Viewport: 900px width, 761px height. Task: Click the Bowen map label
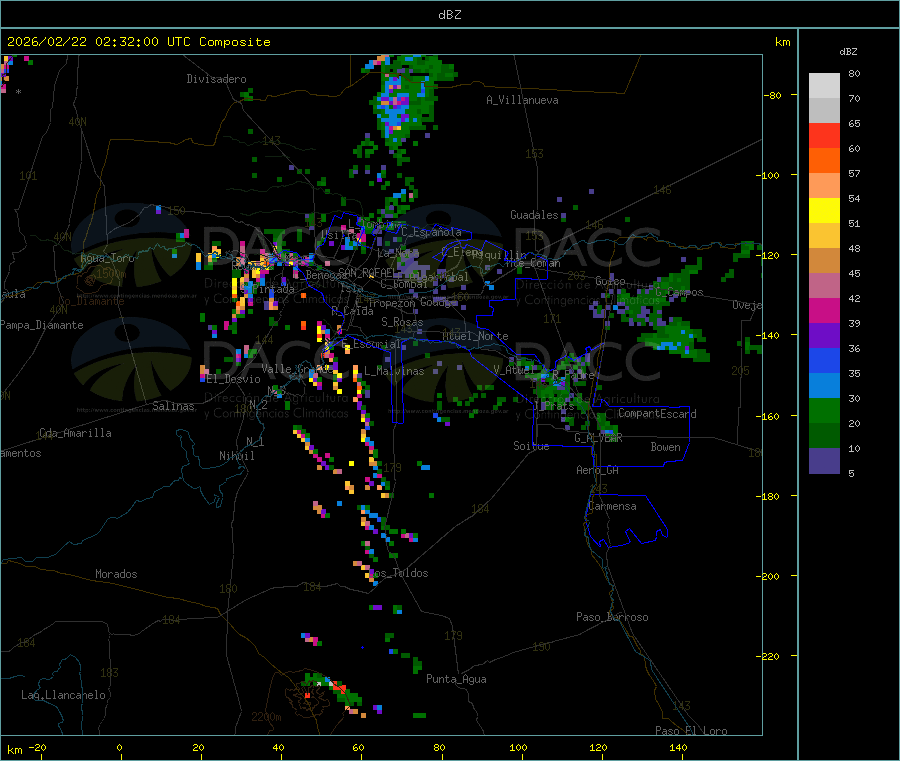(x=666, y=447)
